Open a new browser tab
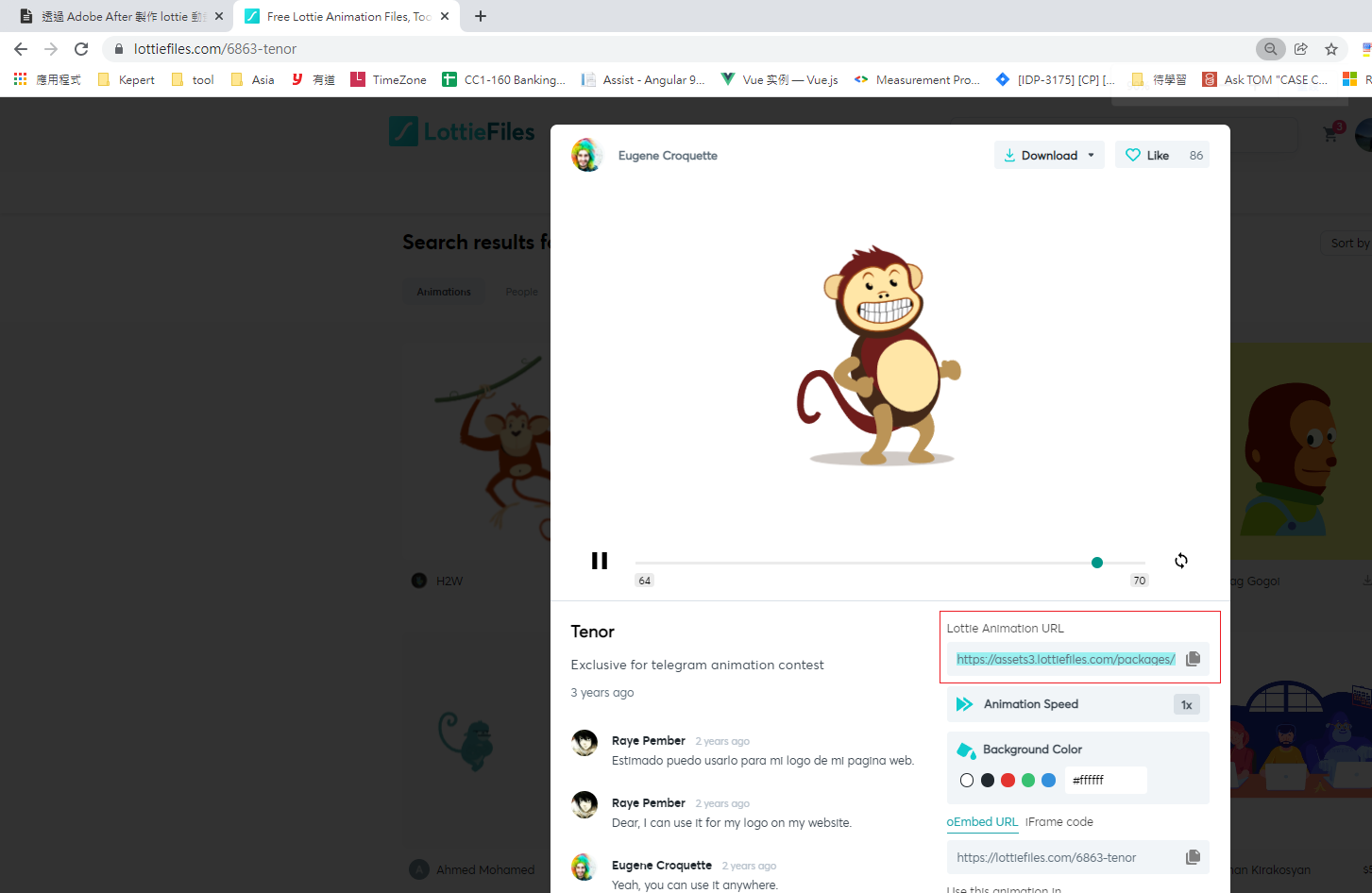 (481, 16)
